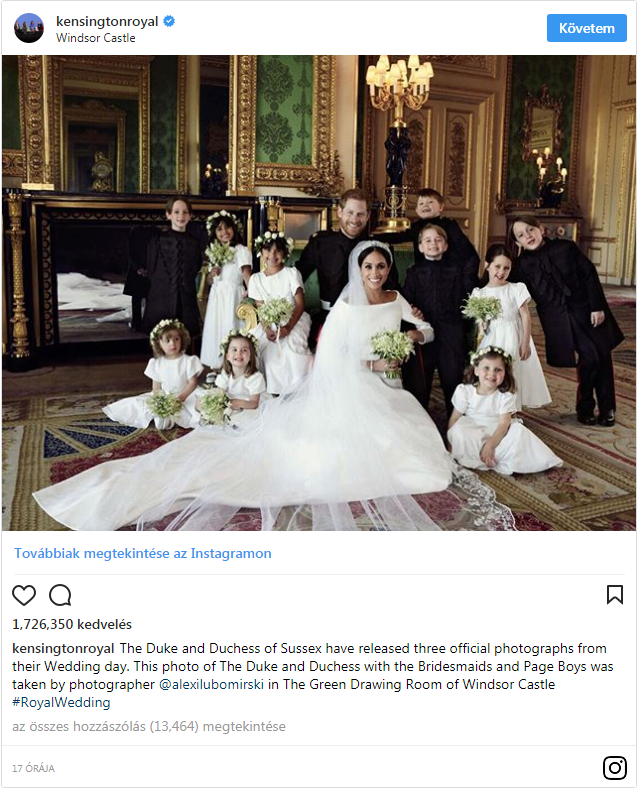
Task: Click the 17 ÓRÁJA timestamp
Action: pyautogui.click(x=33, y=768)
